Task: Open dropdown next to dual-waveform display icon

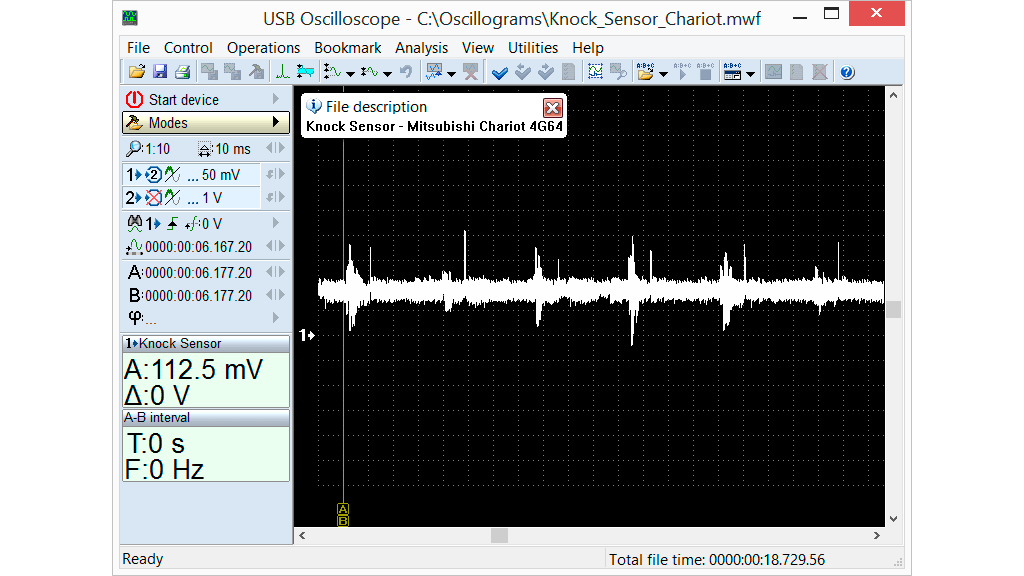Action: (x=451, y=74)
